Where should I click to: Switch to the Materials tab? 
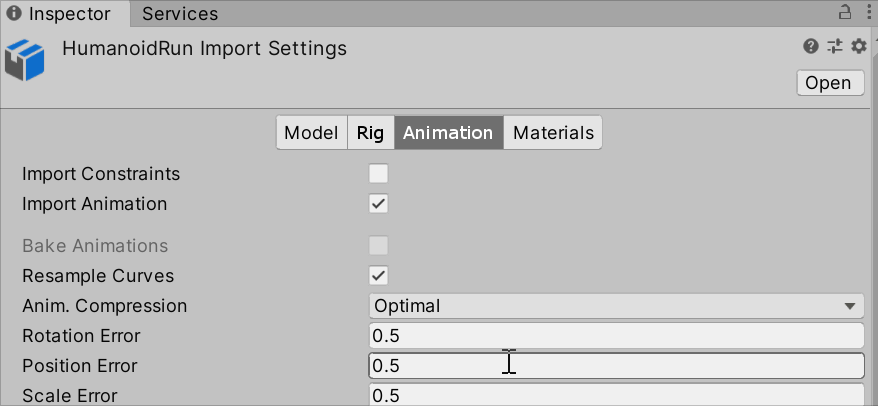pos(553,133)
